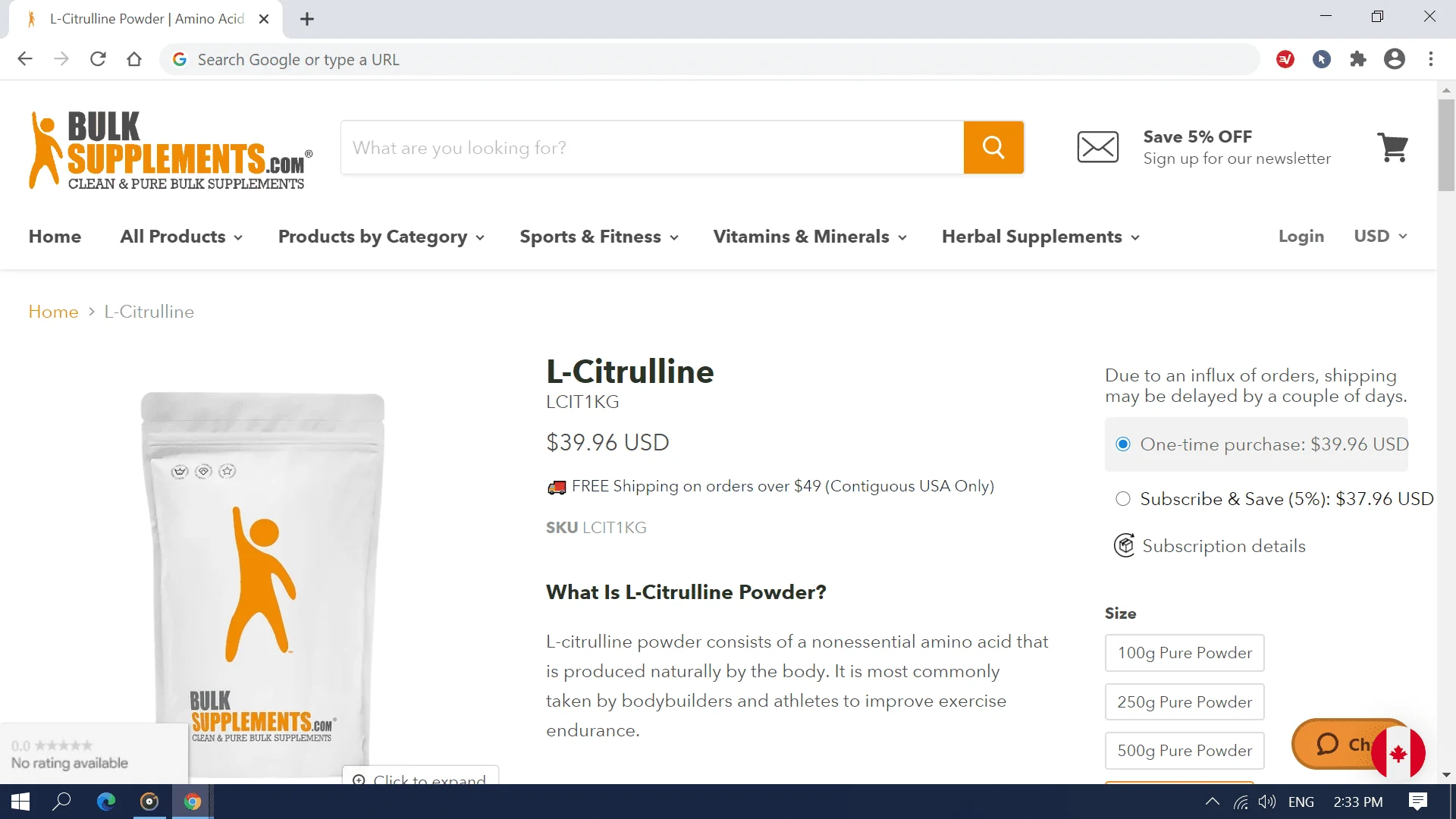The image size is (1456, 819).
Task: Click the chat bubble icon bottom right
Action: pos(1329,744)
